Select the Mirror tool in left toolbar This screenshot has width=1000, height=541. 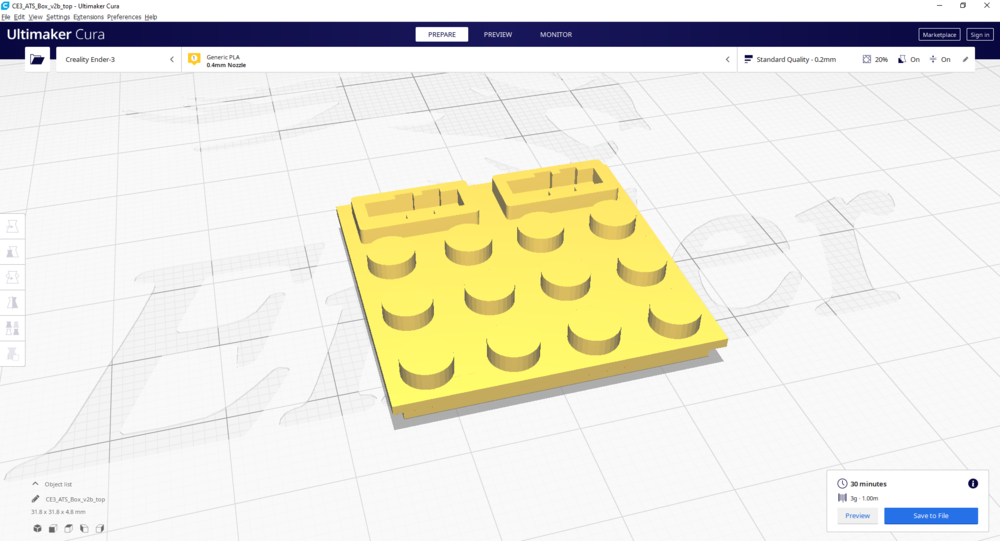[12, 302]
